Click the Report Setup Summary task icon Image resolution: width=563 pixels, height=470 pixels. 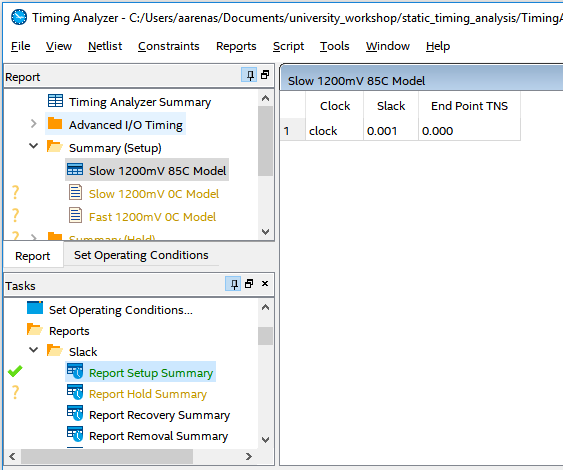[75, 371]
